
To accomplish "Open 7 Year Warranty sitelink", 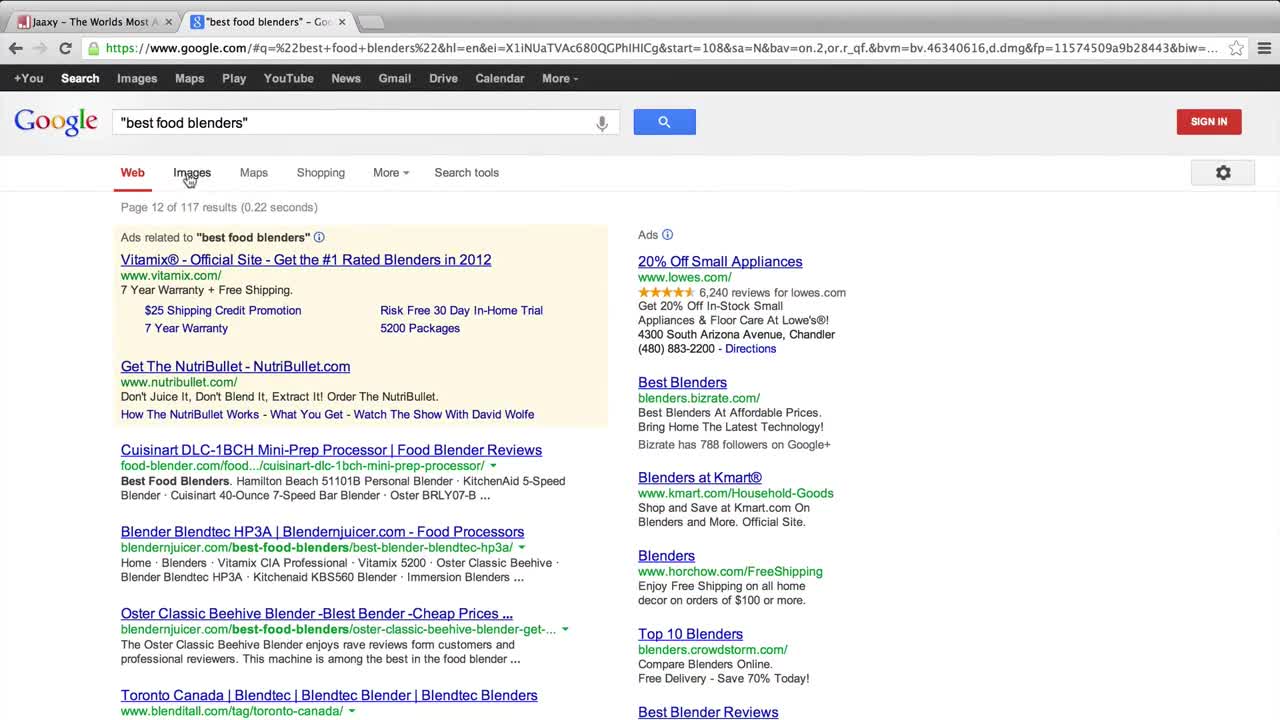I will [x=186, y=328].
